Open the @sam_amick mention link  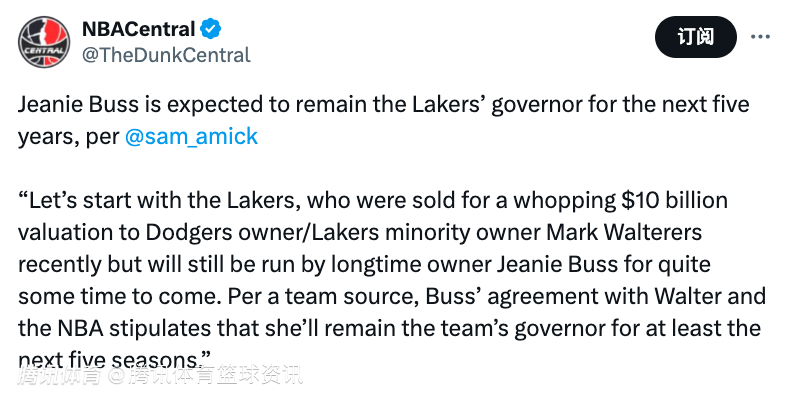click(x=191, y=136)
